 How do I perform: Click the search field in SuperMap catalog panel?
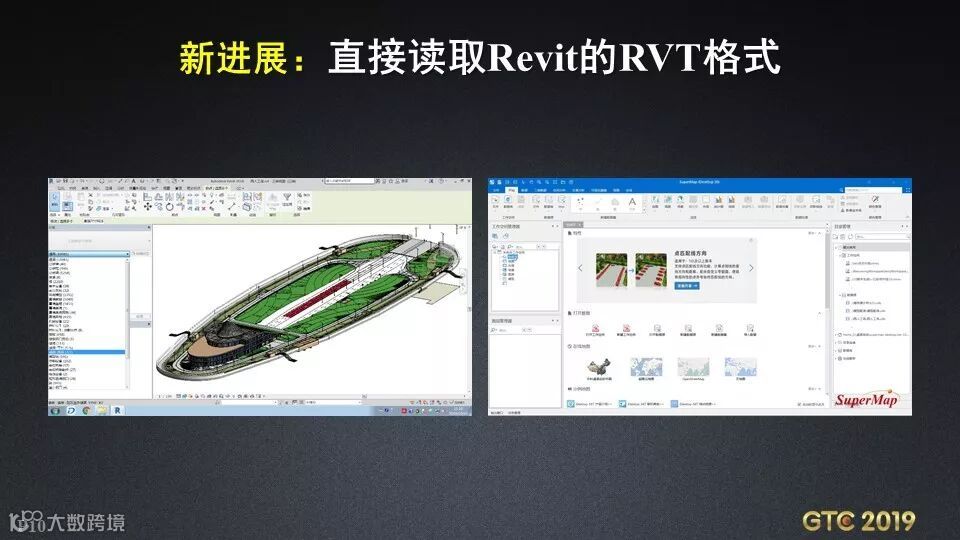(883, 236)
